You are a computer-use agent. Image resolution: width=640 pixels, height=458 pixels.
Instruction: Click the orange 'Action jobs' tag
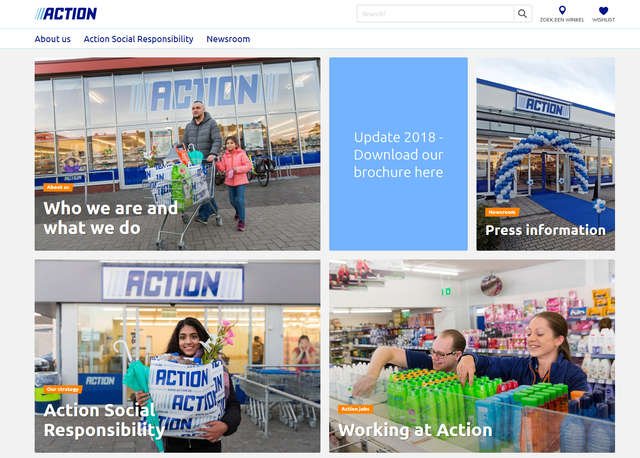(x=356, y=409)
